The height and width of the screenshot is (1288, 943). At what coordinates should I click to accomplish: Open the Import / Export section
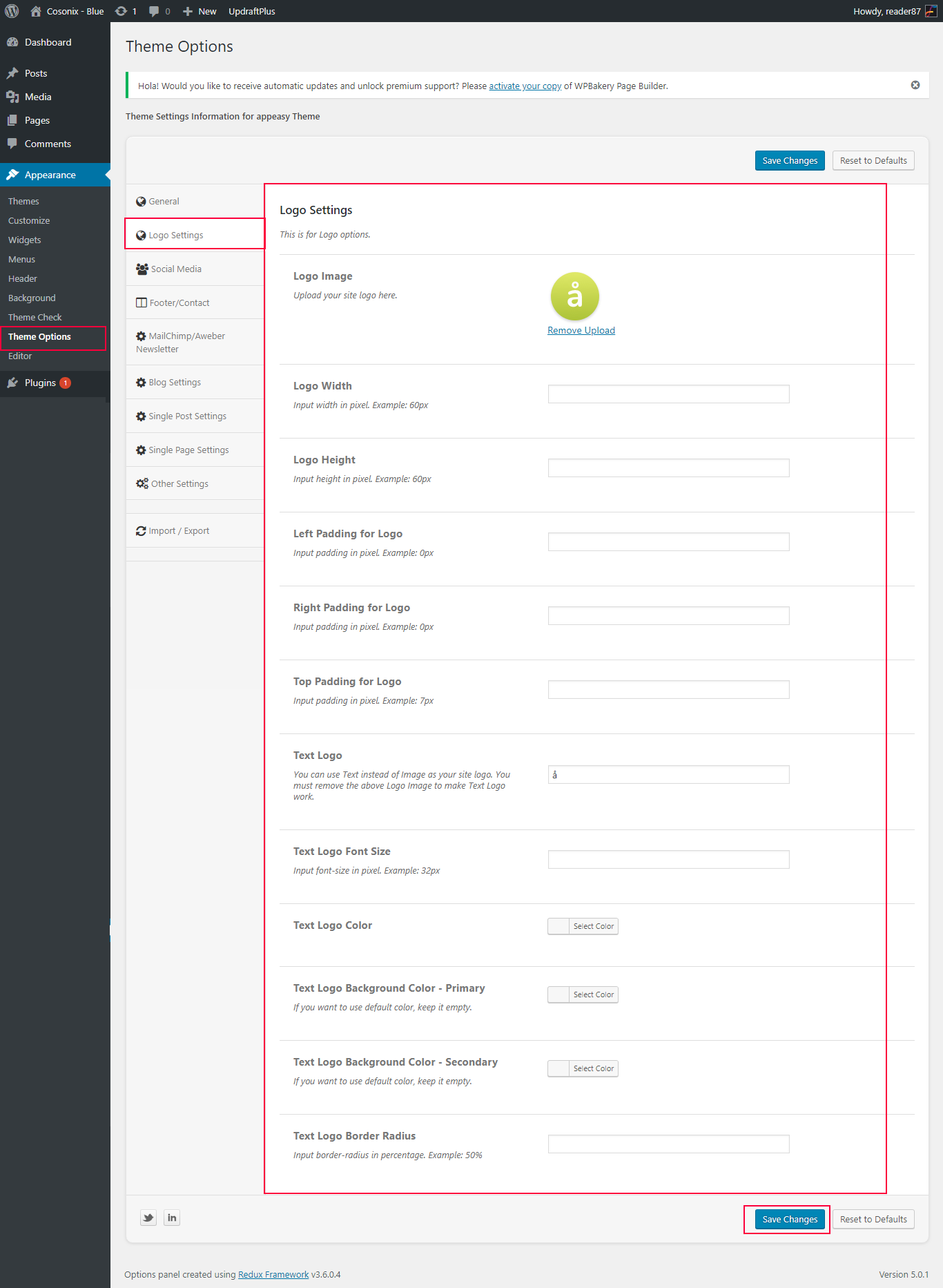[x=179, y=531]
